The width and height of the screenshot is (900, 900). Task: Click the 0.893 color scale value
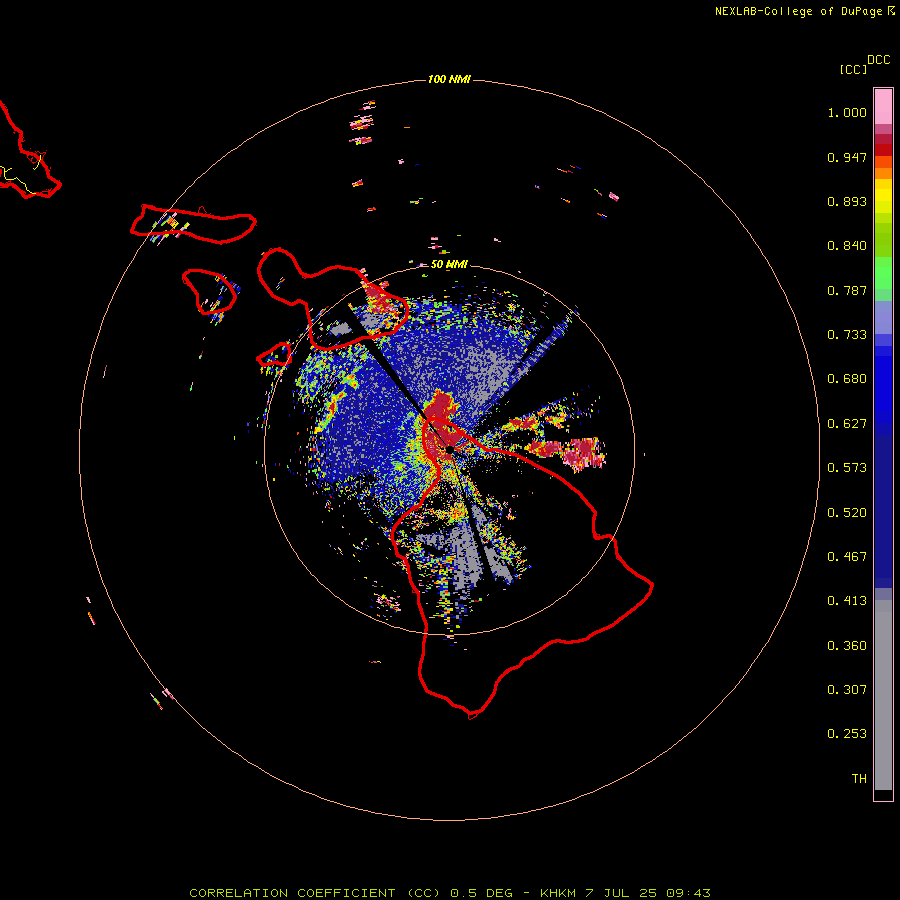(847, 201)
